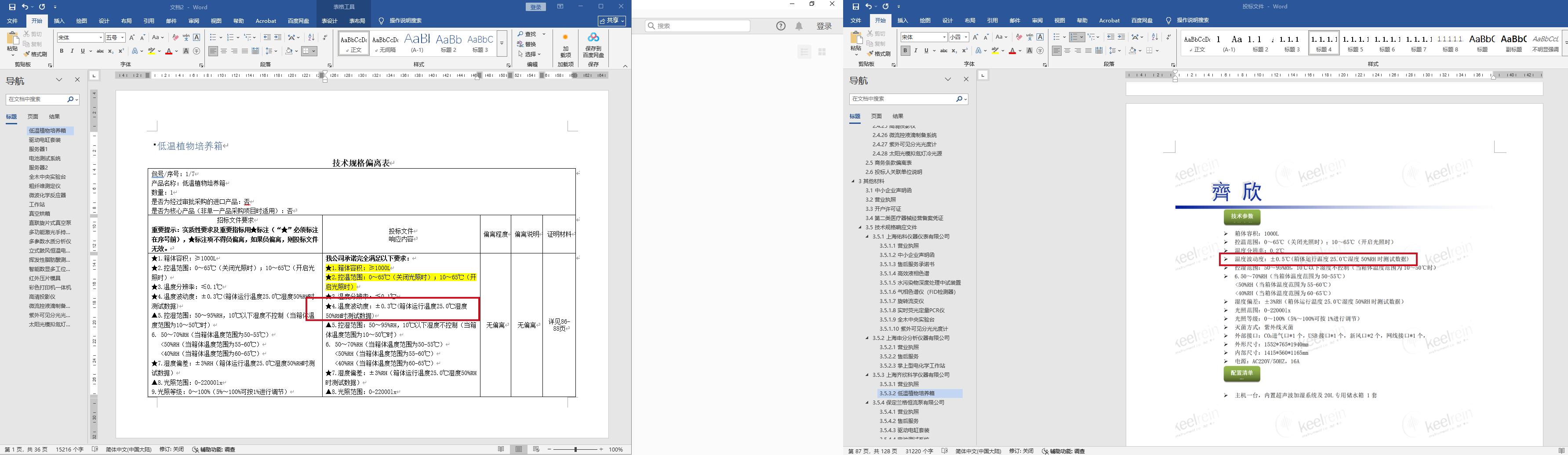The height and width of the screenshot is (455, 1568).
Task: Toggle paragraph marks display in 文档2 window
Action: 325,38
